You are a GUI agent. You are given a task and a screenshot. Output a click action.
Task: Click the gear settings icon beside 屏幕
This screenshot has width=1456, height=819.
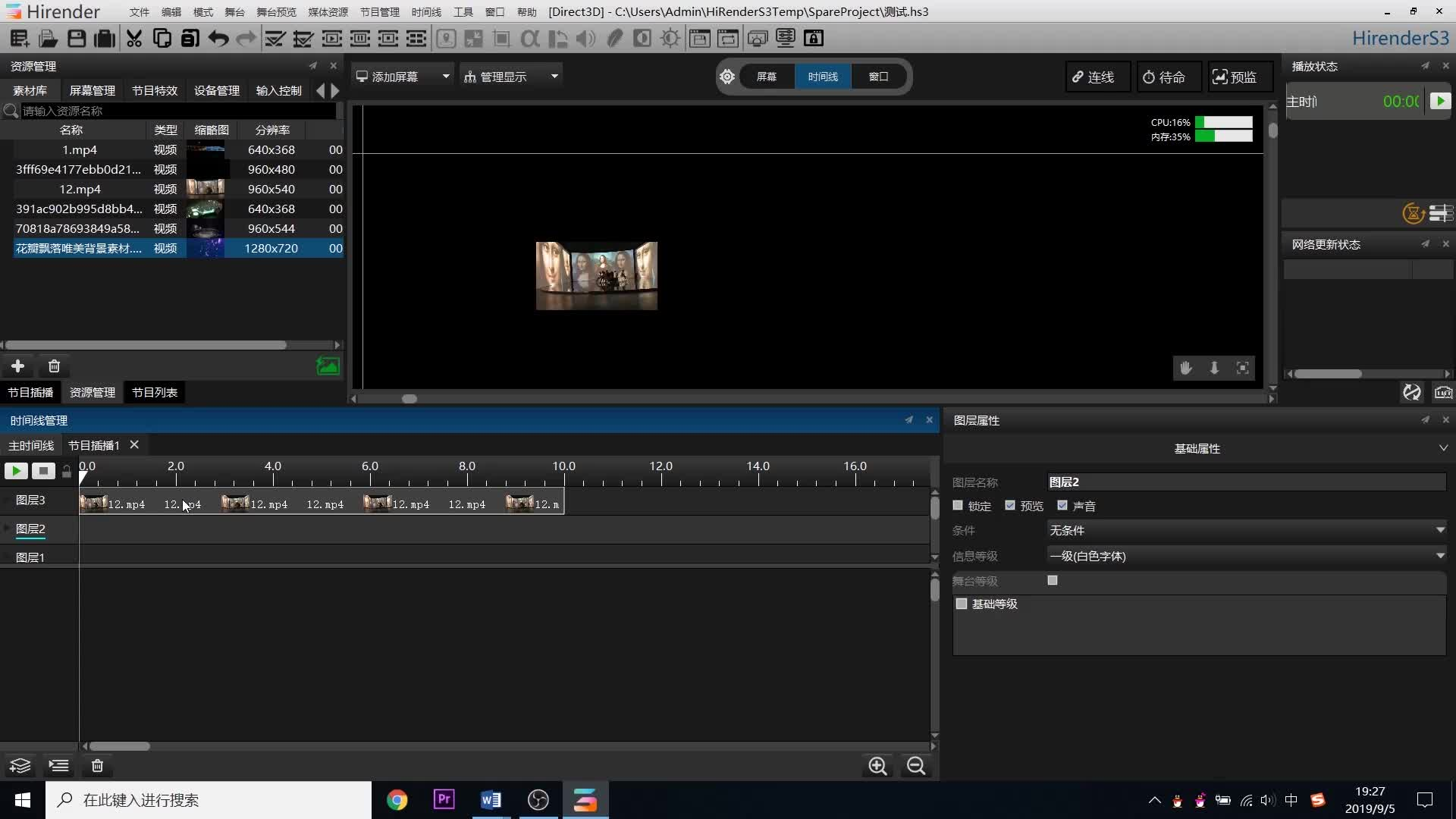727,77
